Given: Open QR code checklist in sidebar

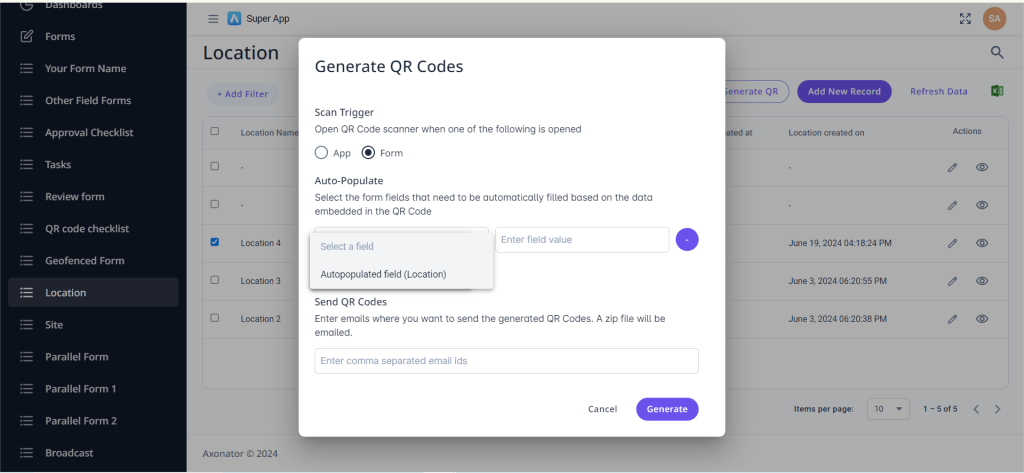Looking at the screenshot, I should tap(87, 229).
